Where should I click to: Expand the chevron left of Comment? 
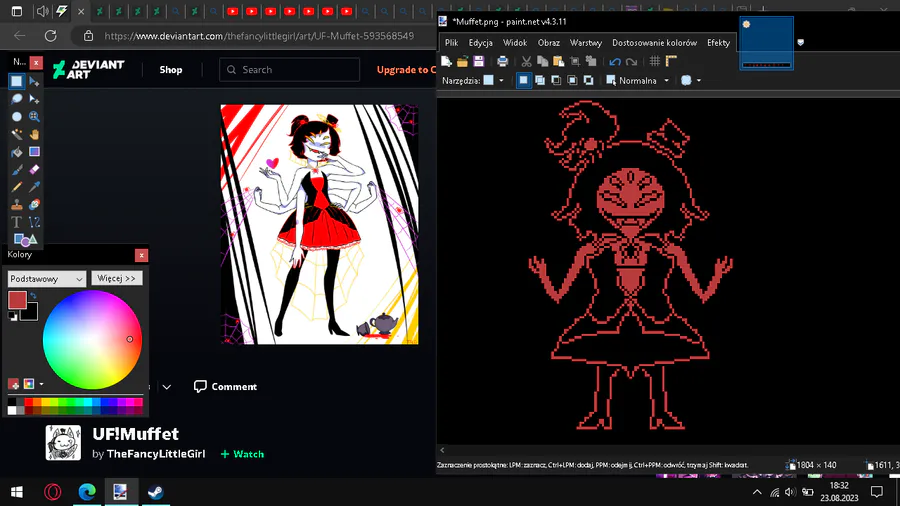click(x=166, y=387)
